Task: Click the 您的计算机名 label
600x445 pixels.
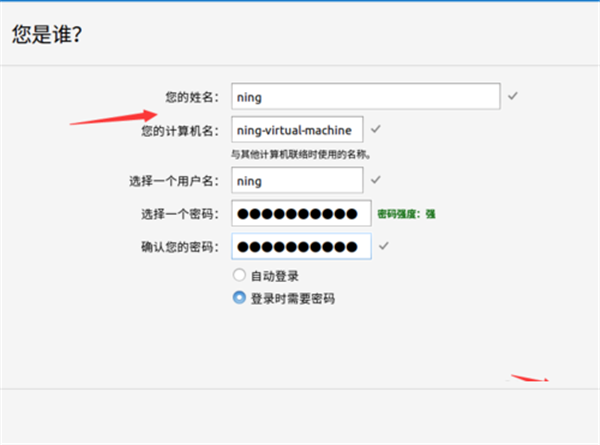Action: [180, 131]
